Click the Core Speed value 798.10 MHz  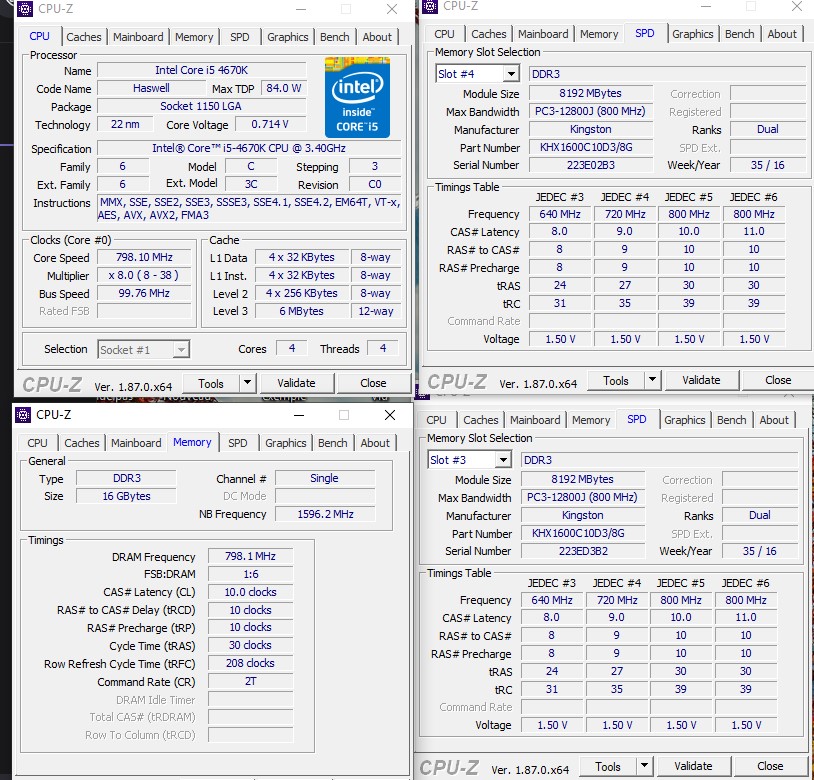click(x=144, y=257)
